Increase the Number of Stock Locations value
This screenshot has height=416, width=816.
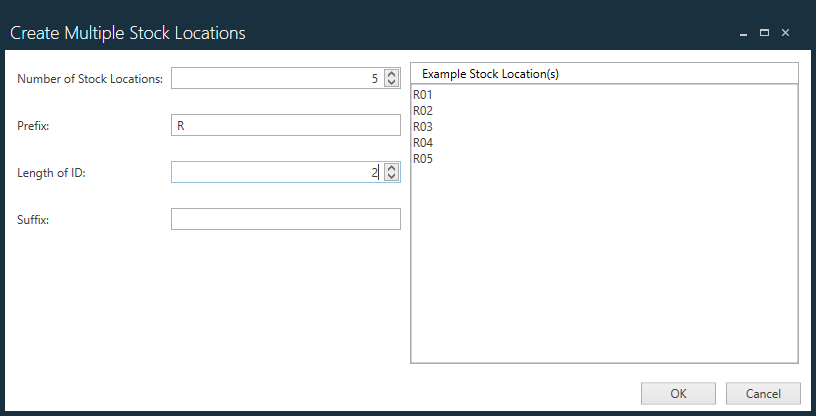pos(391,74)
